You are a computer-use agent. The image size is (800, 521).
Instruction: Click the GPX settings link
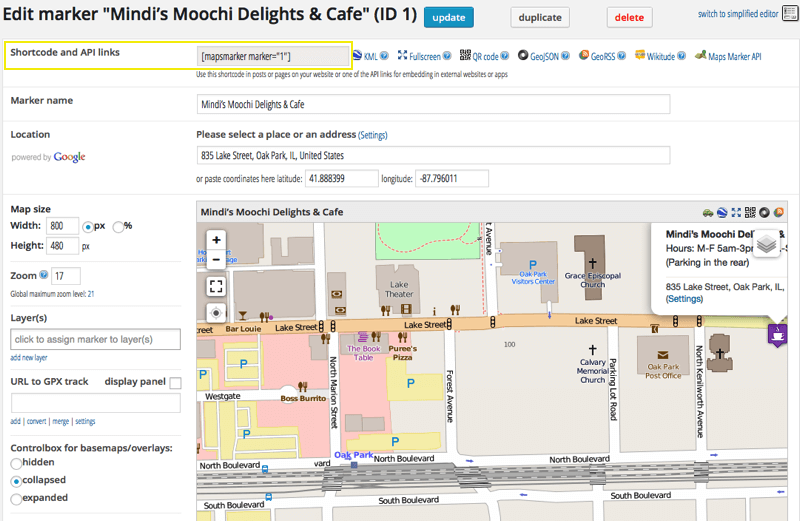pyautogui.click(x=85, y=421)
